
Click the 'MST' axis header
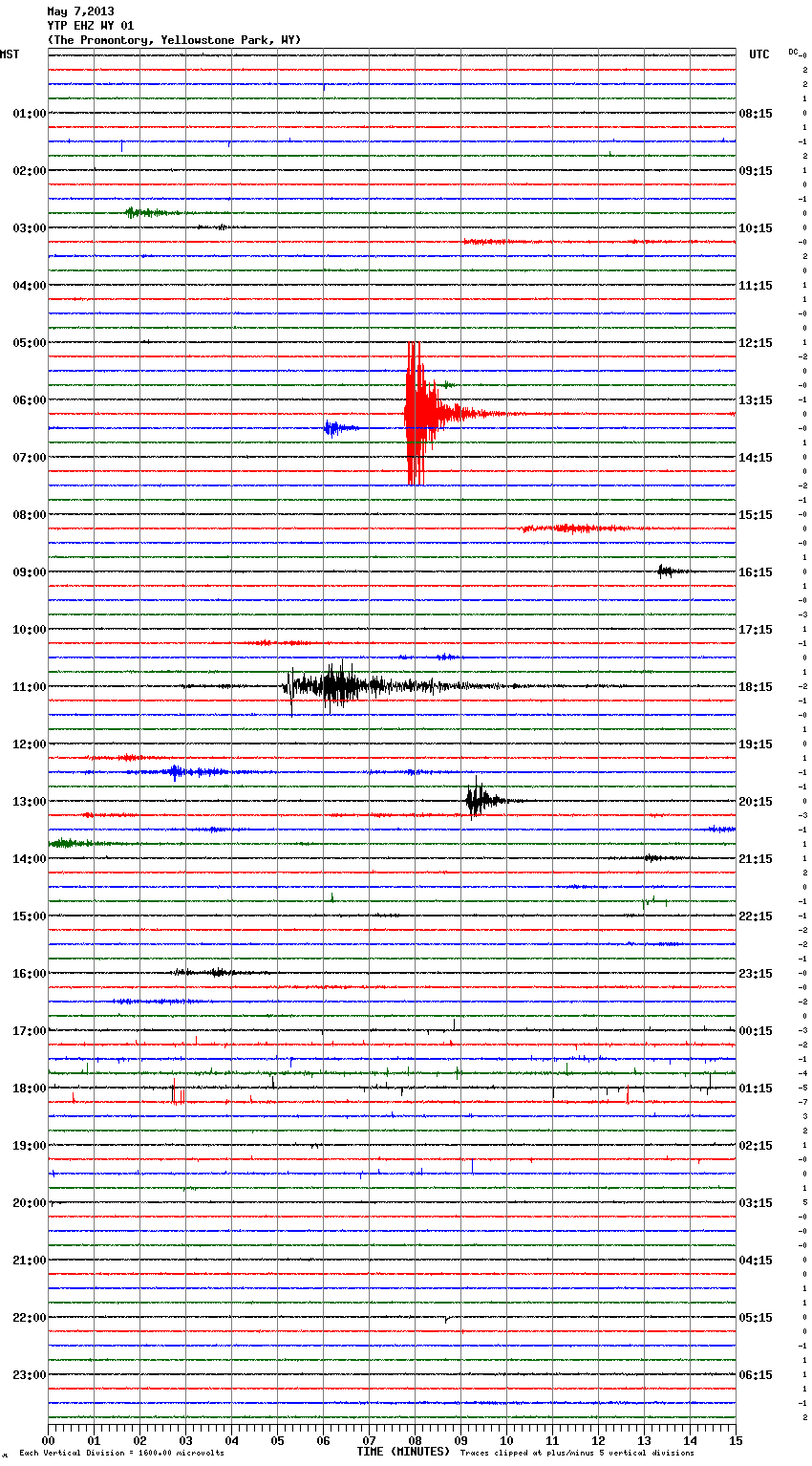(x=10, y=54)
